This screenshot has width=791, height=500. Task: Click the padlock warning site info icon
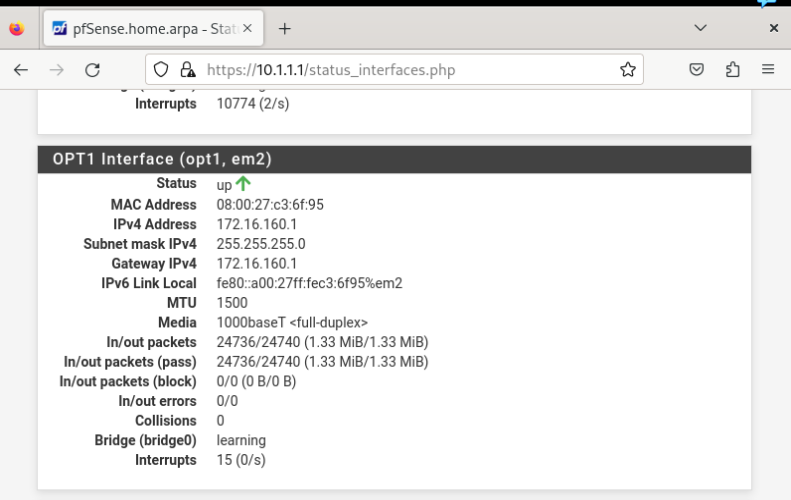(x=188, y=70)
